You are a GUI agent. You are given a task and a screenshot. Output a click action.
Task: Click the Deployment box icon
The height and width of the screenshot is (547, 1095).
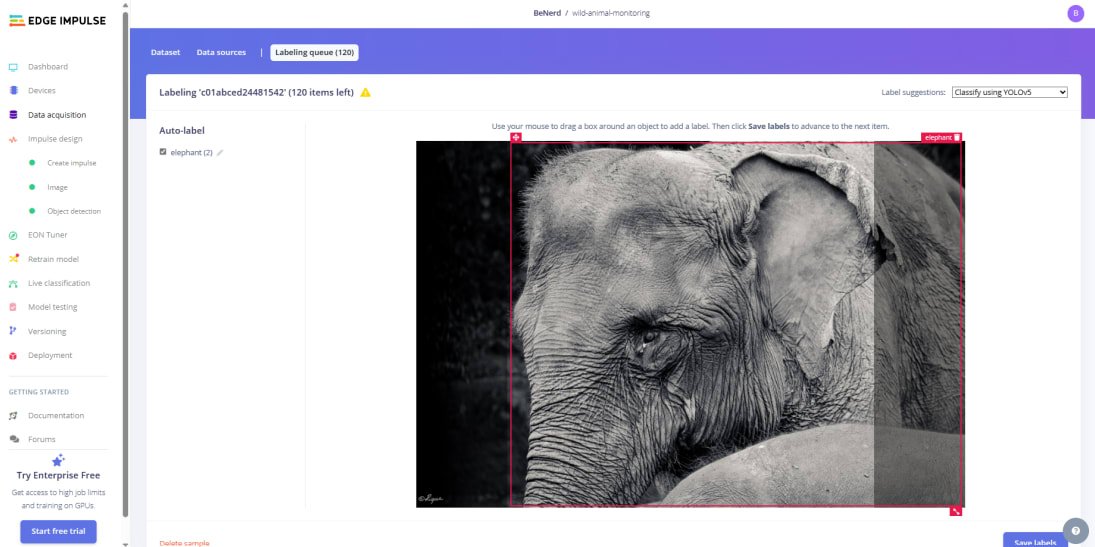(x=13, y=356)
